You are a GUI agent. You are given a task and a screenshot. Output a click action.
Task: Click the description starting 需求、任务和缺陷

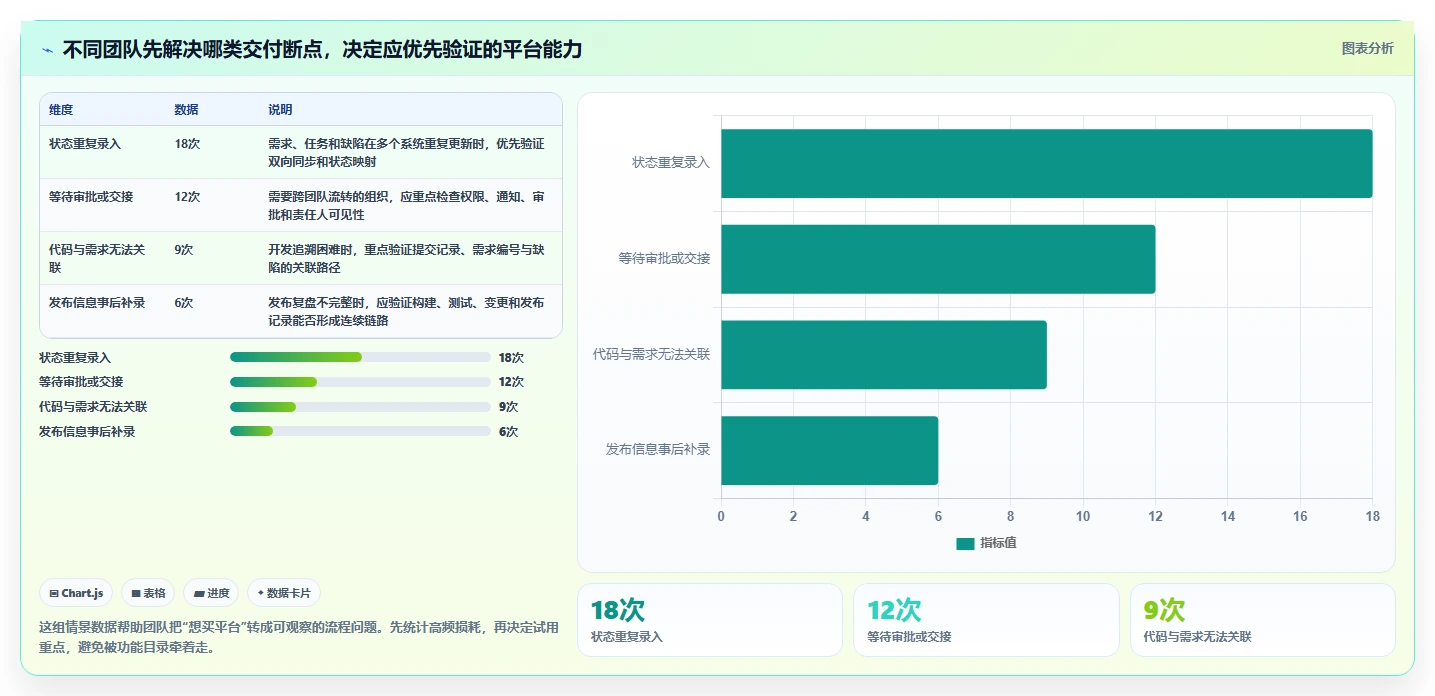(406, 152)
